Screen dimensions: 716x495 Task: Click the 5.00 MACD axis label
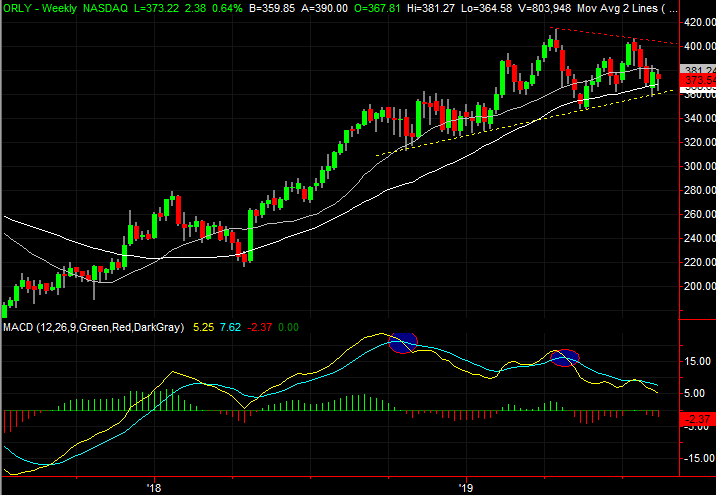point(695,394)
